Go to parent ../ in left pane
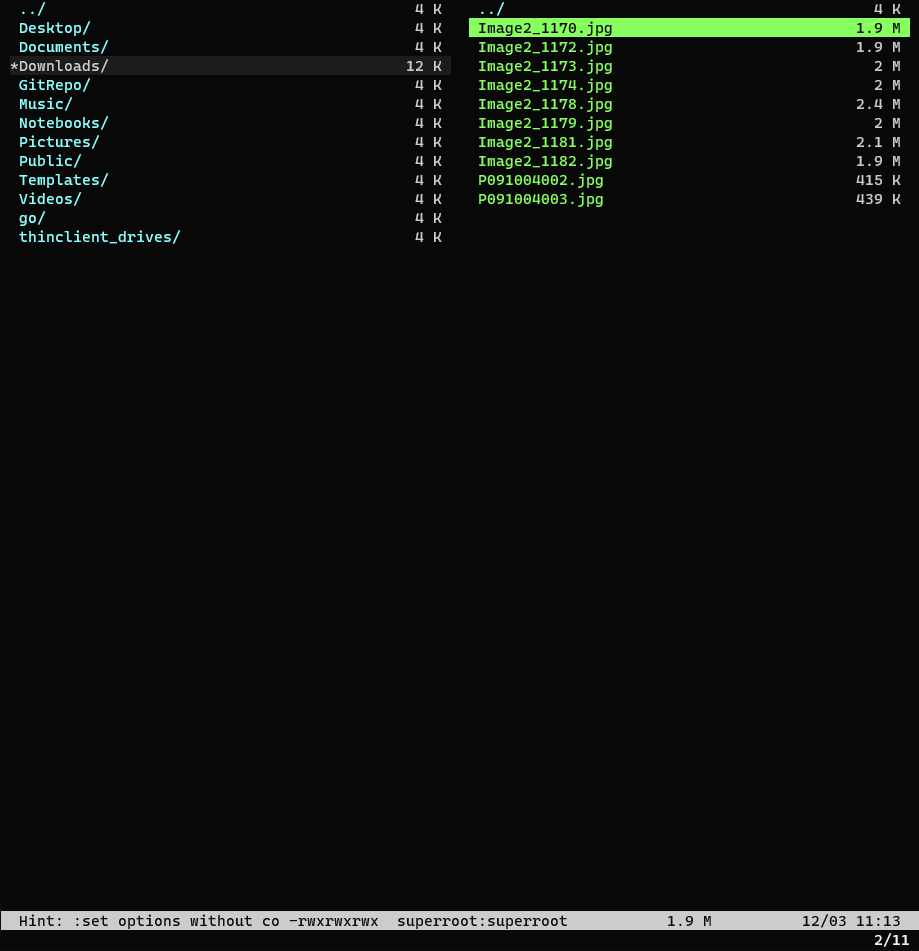Screen dimensions: 919x951 (x=230, y=9)
